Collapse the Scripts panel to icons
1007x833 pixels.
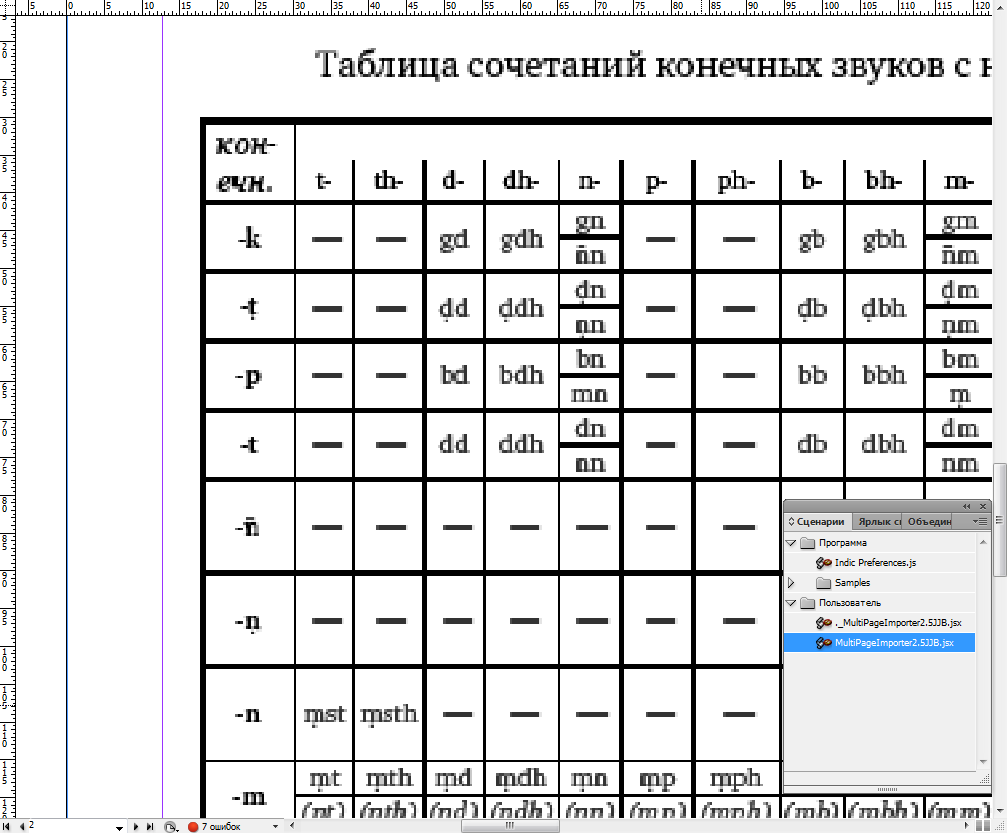[x=967, y=506]
